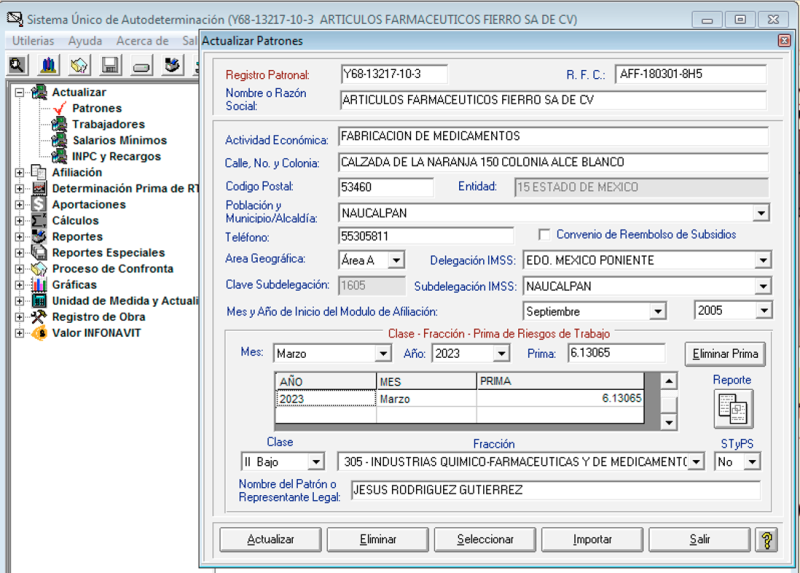Screen dimensions: 800x573
Task: Click the Determinación Prima de RT icon
Action: [x=39, y=188]
